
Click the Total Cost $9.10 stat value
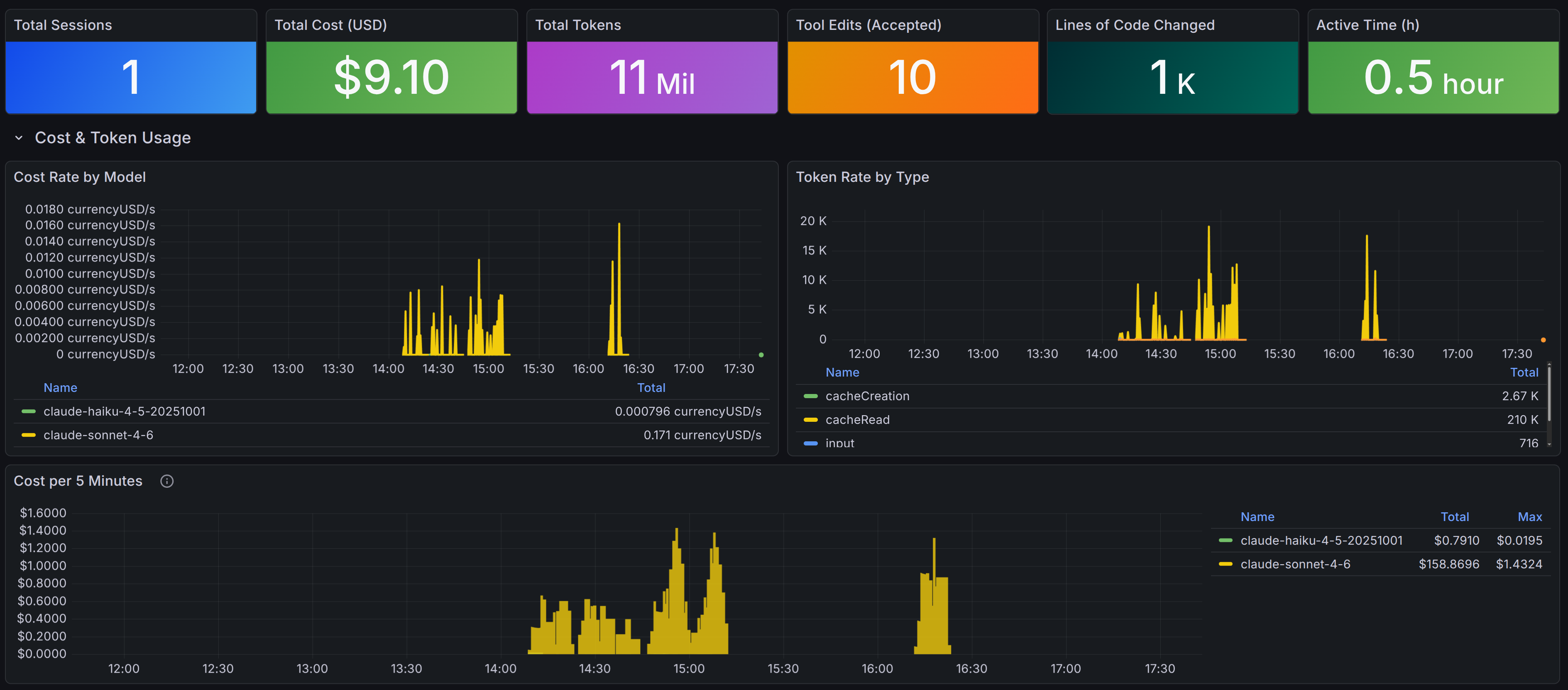click(391, 77)
